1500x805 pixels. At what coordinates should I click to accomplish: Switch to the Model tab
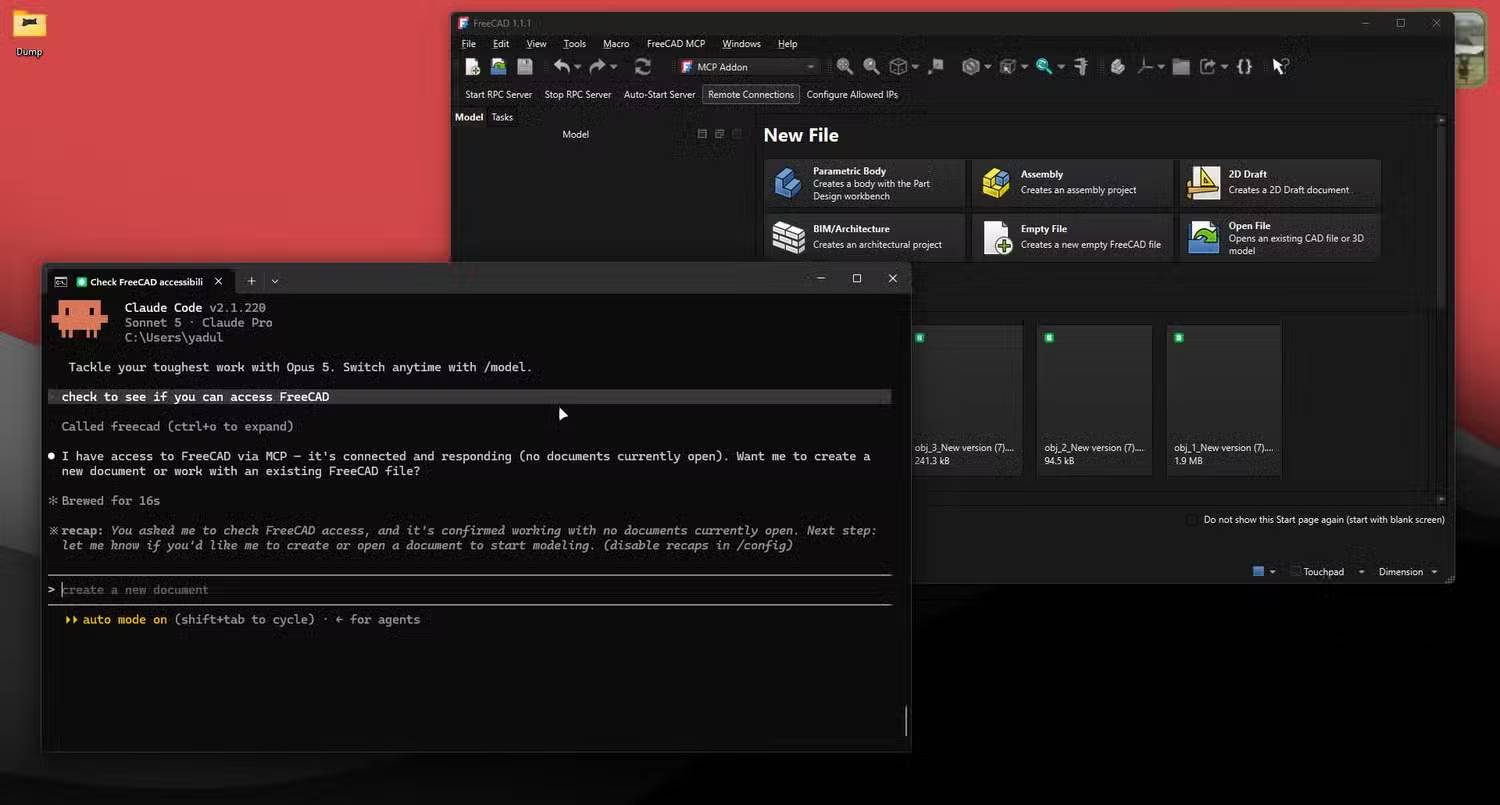469,117
